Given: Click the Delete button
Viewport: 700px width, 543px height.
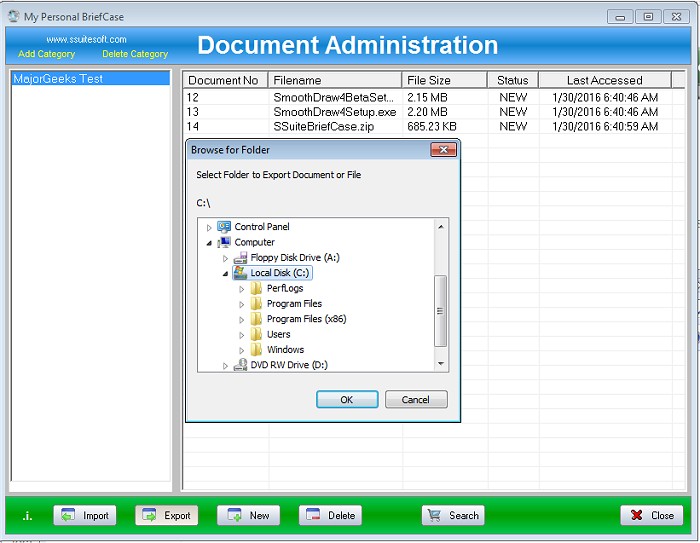Looking at the screenshot, I should [330, 515].
